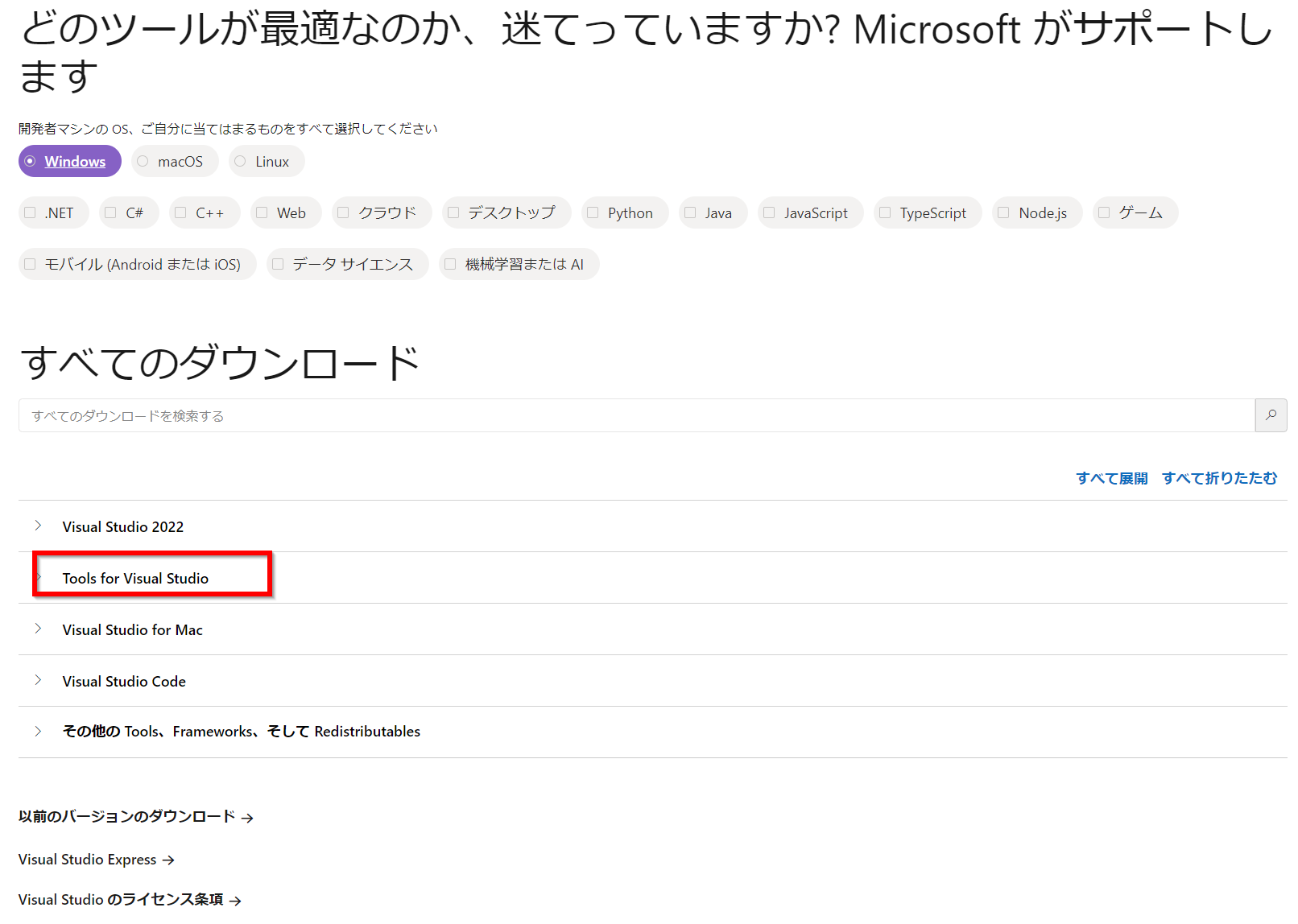Viewport: 1298px width, 924px height.
Task: Click the Visual Studio for Mac heading
Action: [x=133, y=630]
